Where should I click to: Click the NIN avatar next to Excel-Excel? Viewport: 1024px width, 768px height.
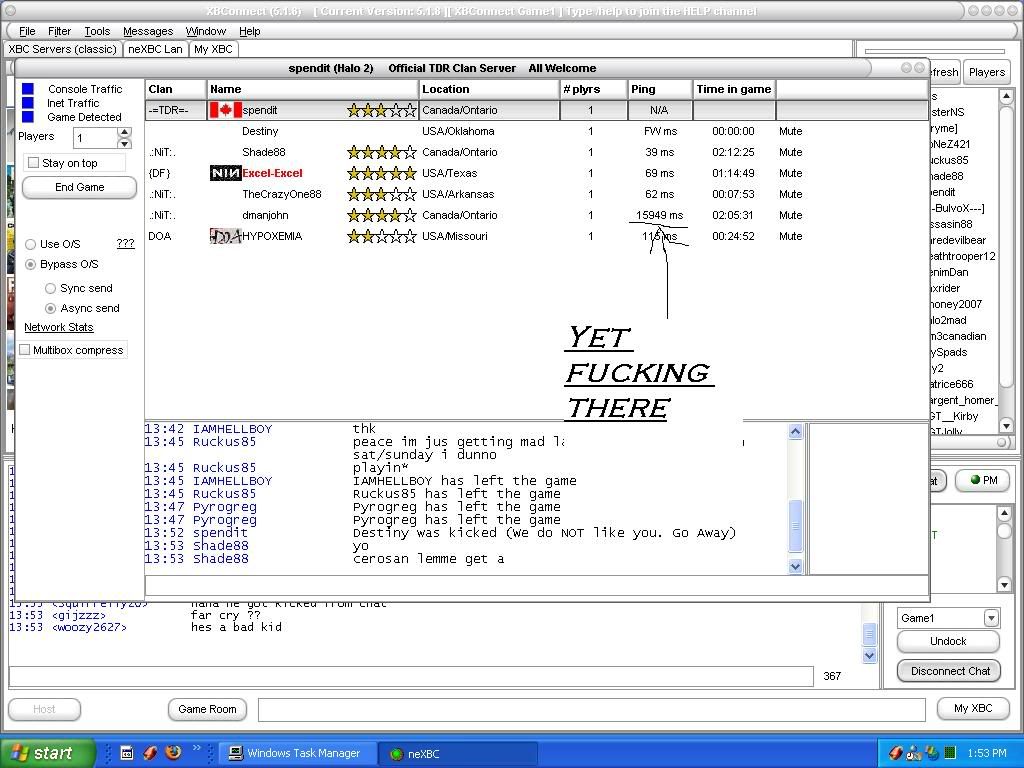(x=225, y=173)
